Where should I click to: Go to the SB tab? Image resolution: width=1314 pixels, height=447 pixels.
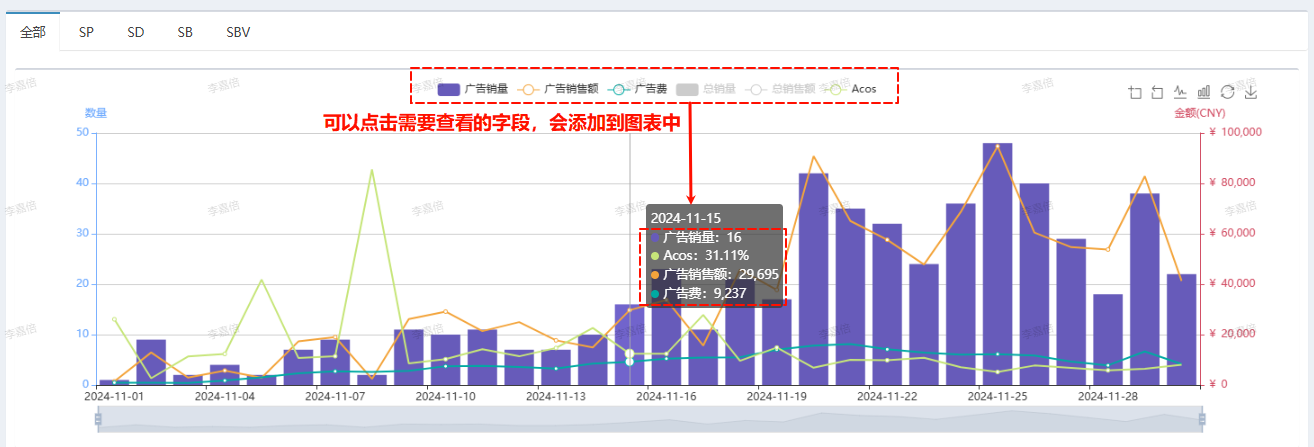click(185, 32)
